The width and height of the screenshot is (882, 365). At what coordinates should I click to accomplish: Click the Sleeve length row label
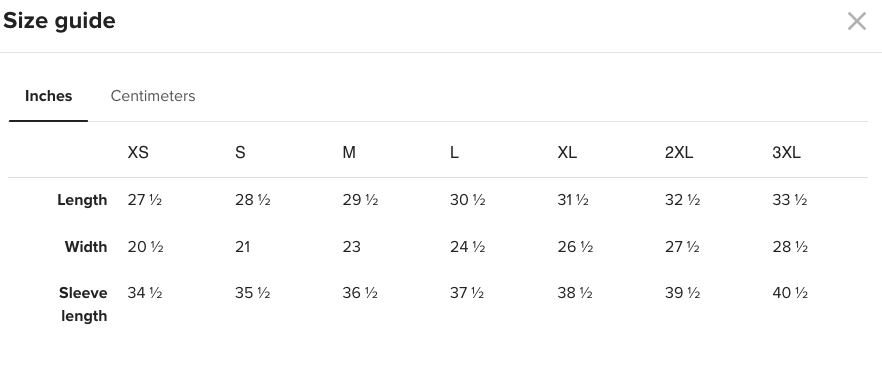coord(83,304)
